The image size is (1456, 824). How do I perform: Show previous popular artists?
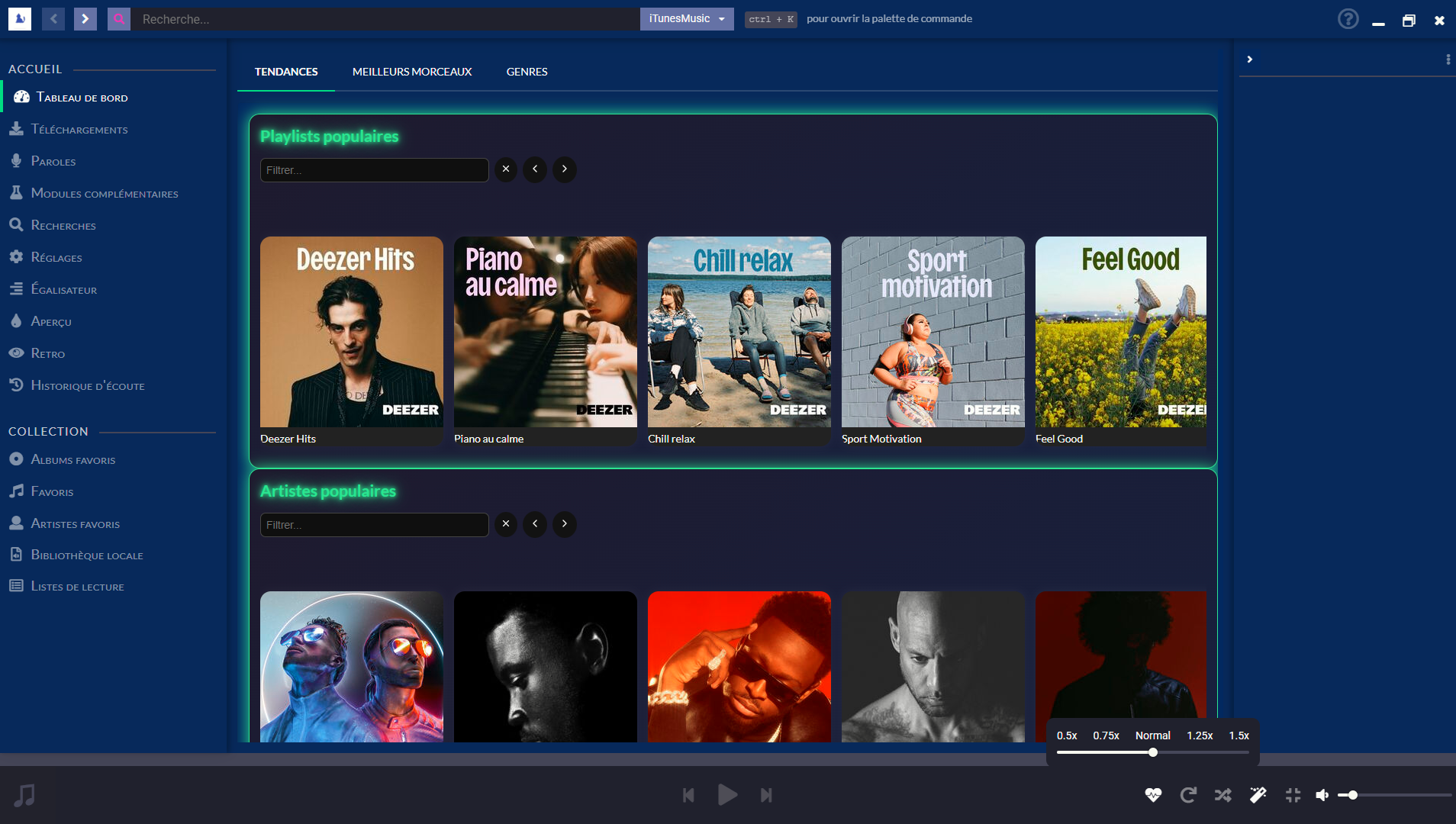[535, 524]
